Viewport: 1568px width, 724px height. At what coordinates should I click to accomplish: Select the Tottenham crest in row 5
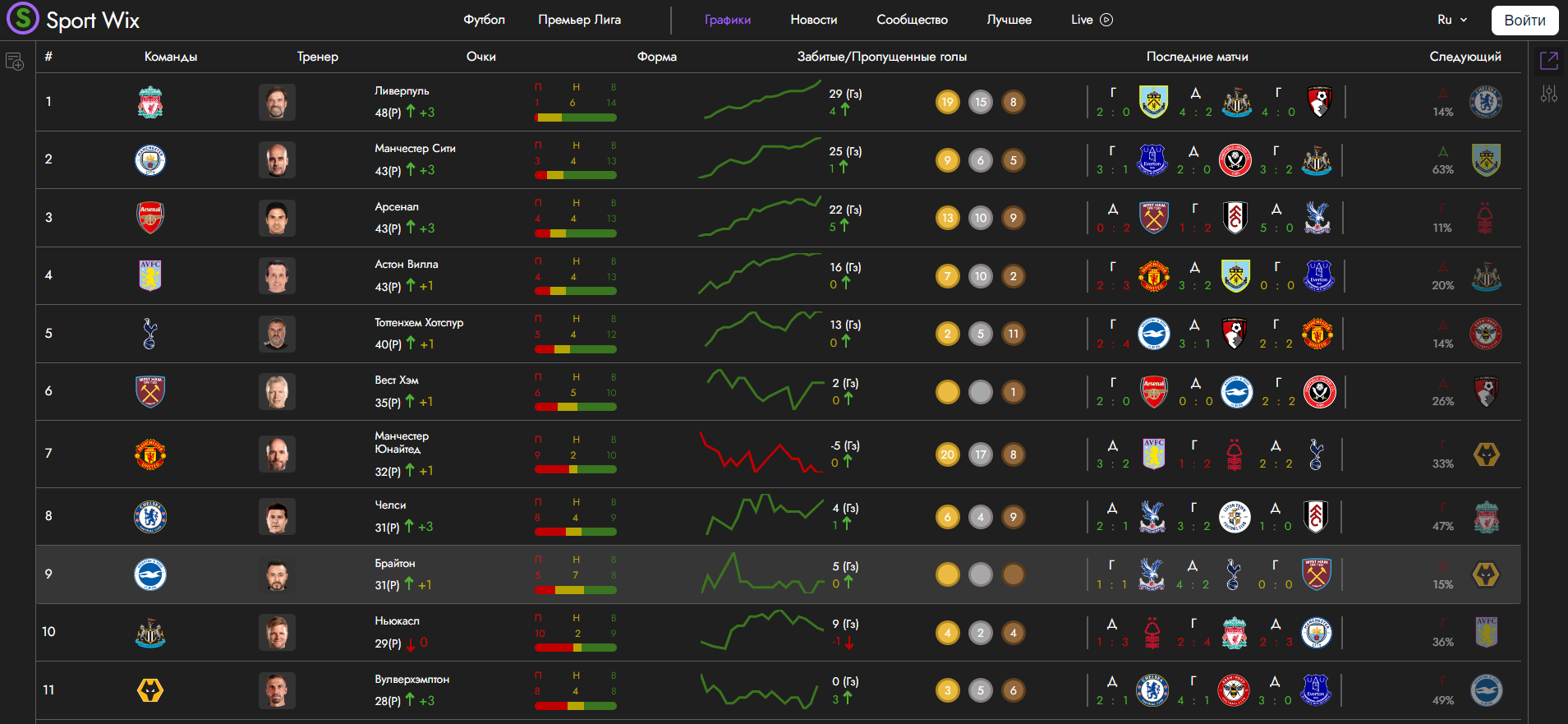150,334
